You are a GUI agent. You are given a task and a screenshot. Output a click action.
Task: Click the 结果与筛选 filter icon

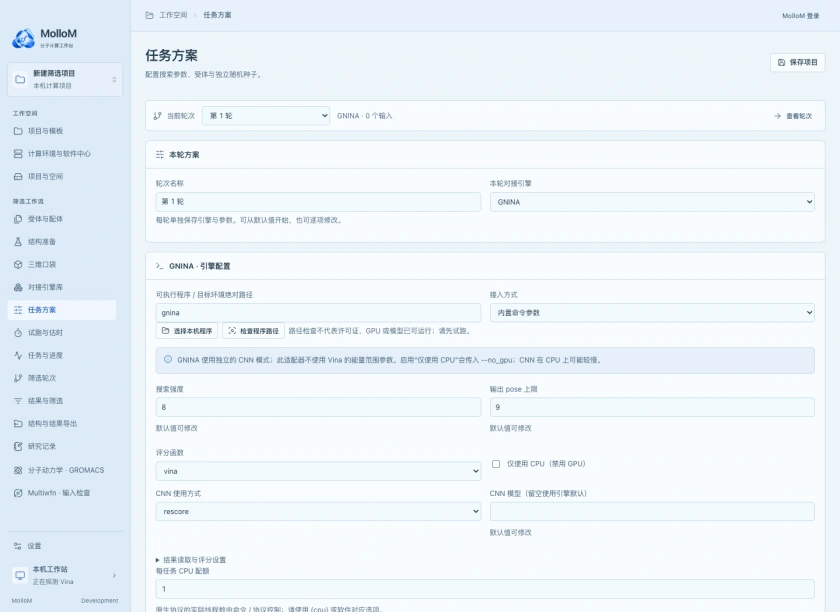coord(18,401)
